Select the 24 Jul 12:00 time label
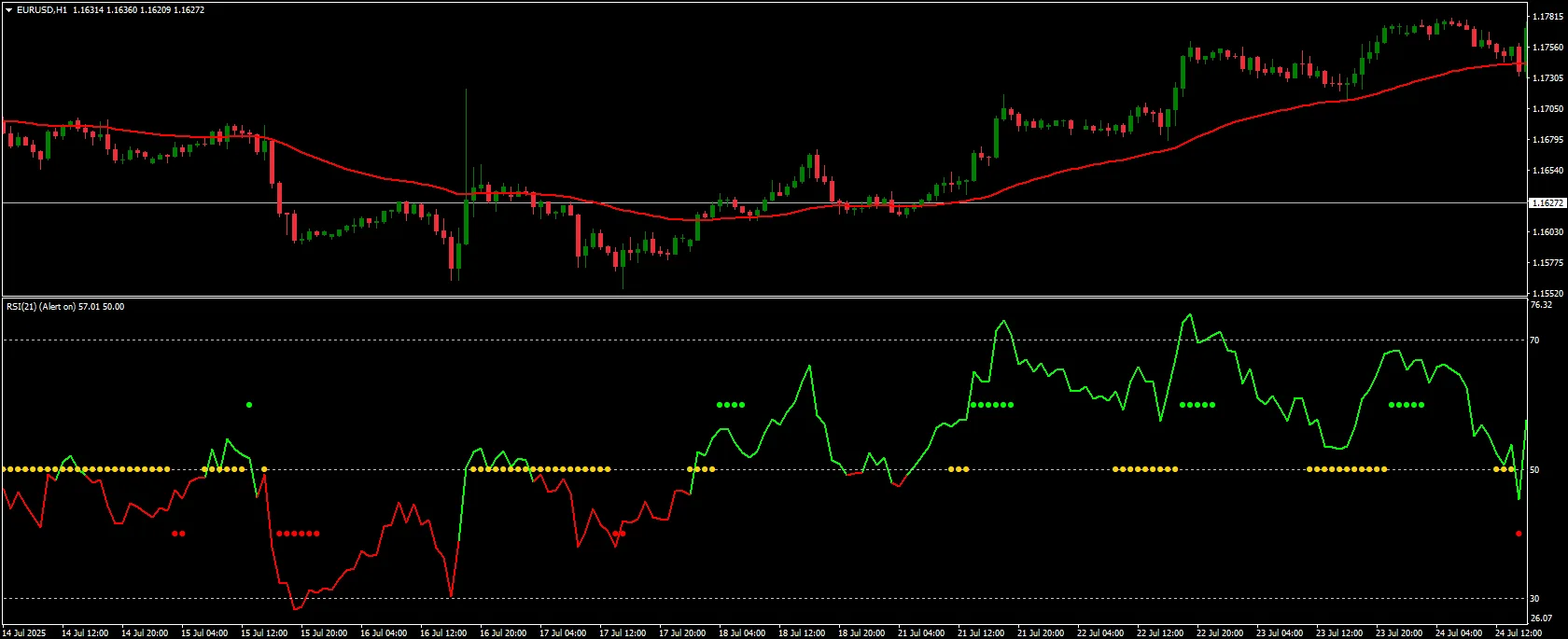 point(1518,633)
